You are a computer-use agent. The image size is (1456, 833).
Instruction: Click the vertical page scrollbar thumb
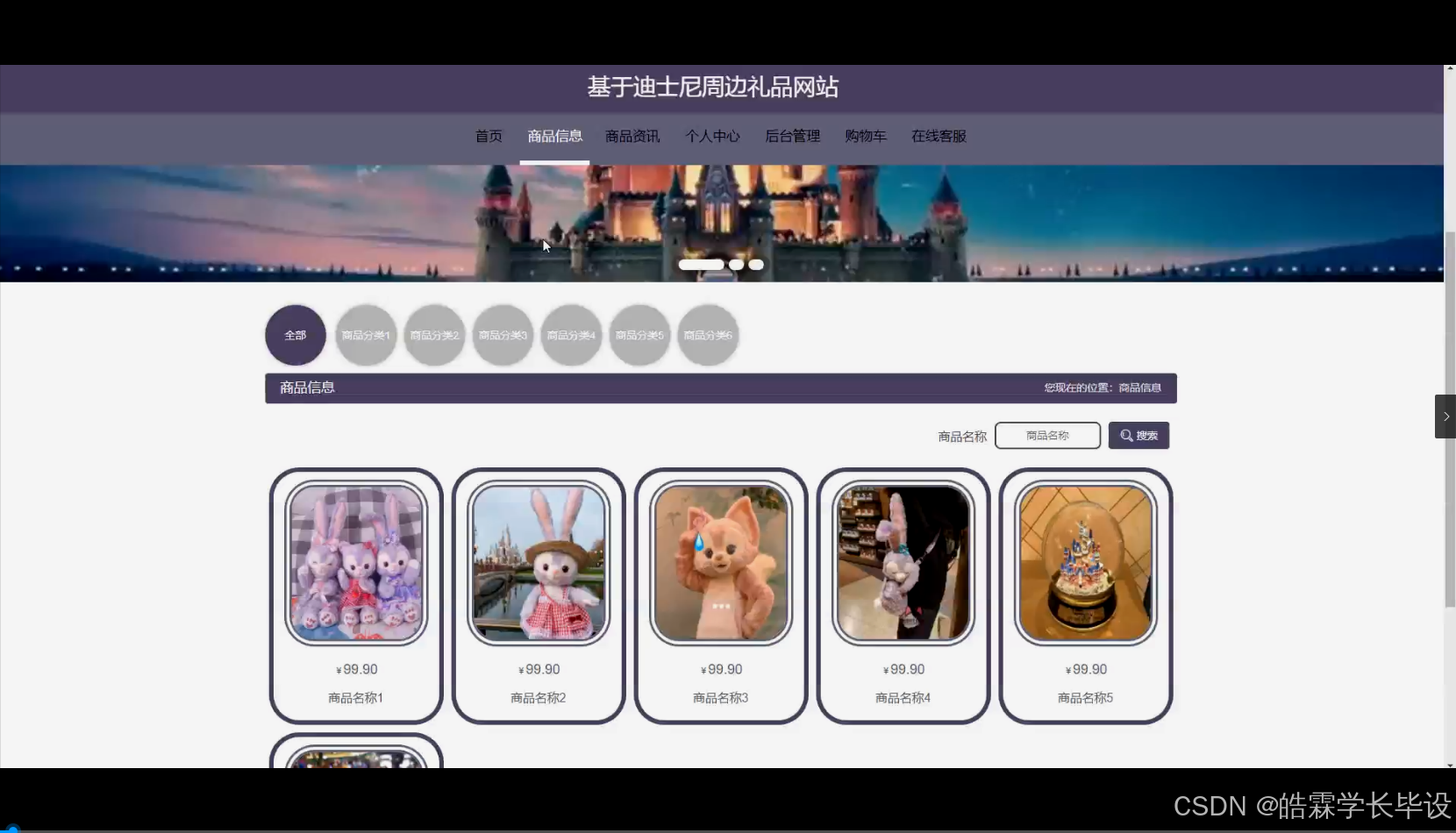pyautogui.click(x=1450, y=419)
